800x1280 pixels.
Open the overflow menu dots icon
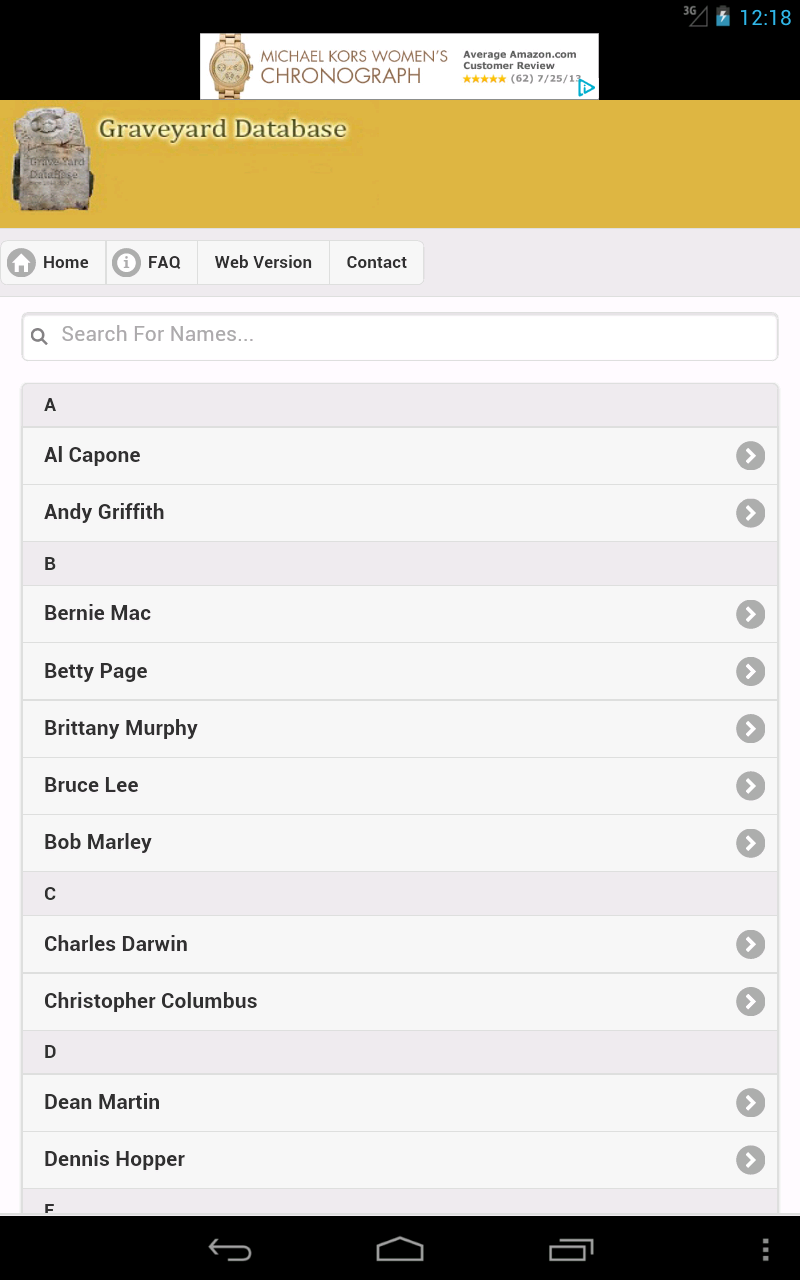pos(766,1248)
